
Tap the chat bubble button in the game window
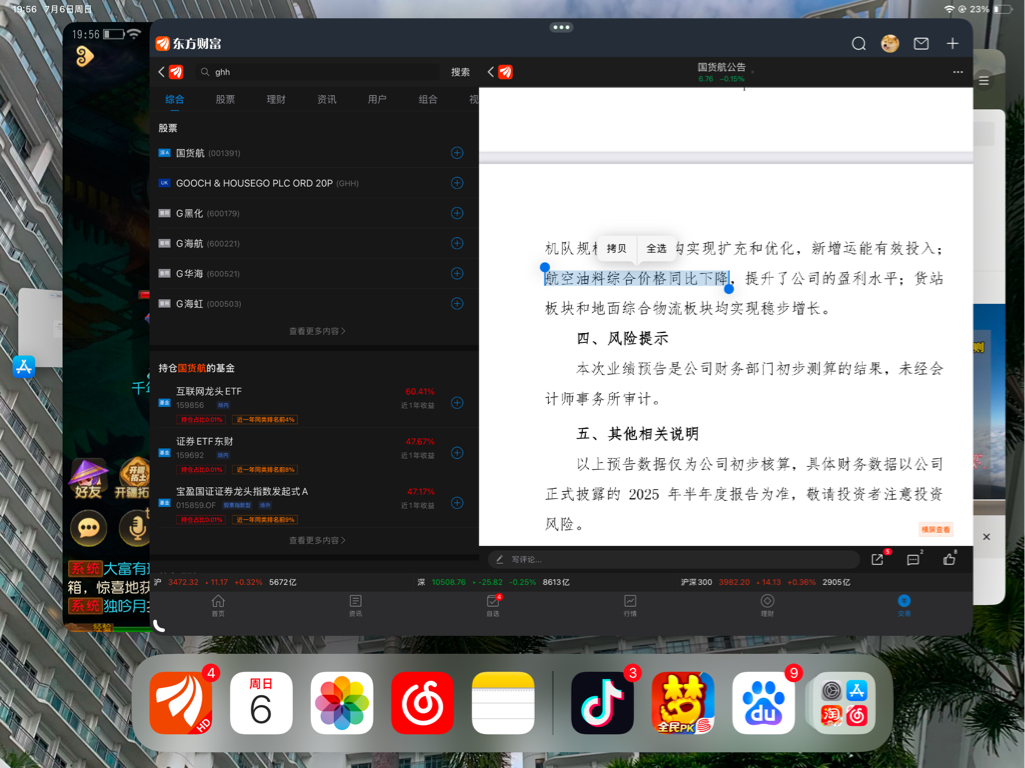pyautogui.click(x=88, y=527)
